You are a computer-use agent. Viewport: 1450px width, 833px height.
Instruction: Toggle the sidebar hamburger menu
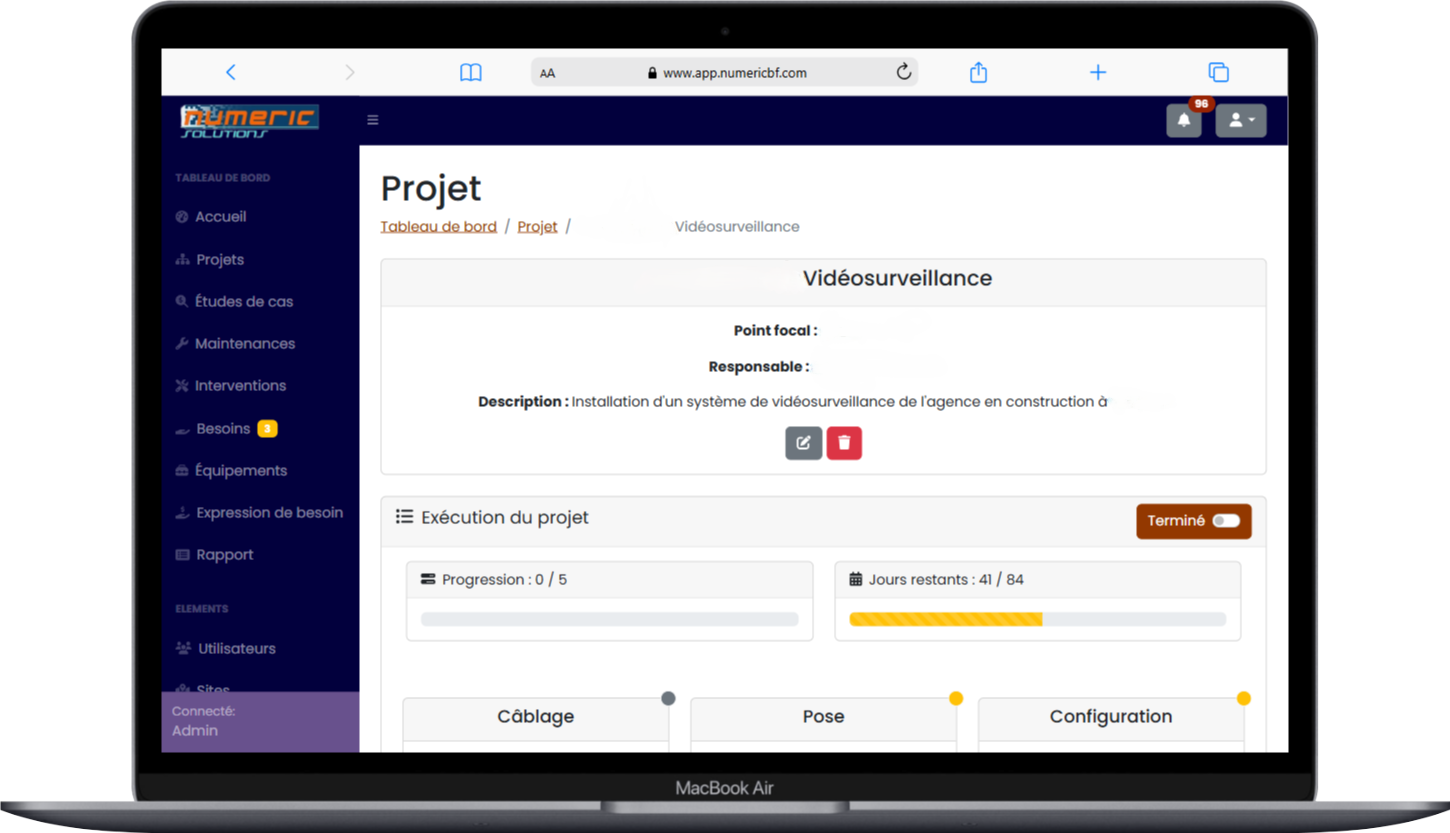point(373,120)
